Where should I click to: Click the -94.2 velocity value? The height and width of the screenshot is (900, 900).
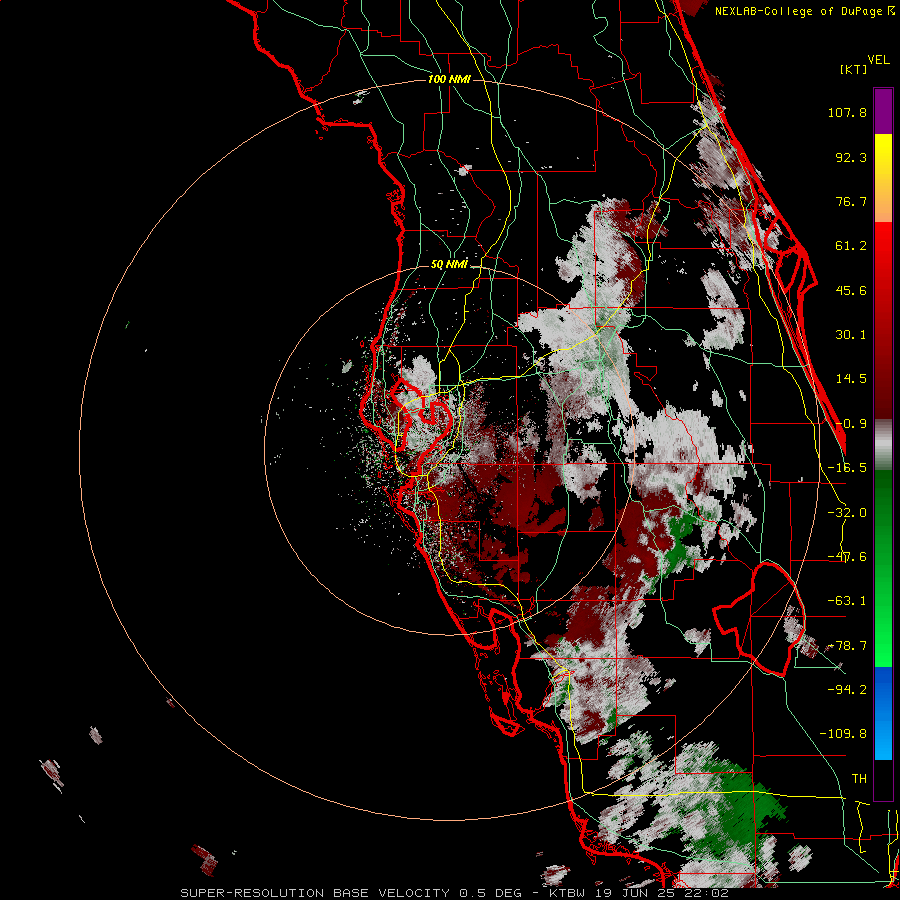pos(847,689)
